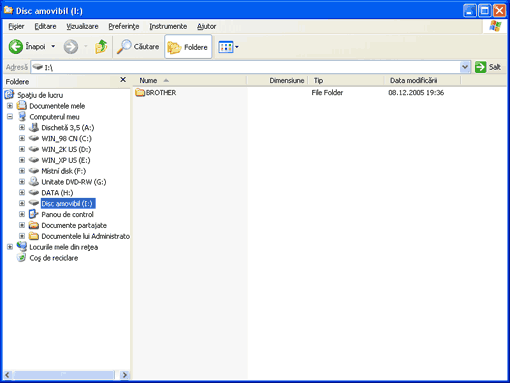Select the Coș de reciclare icon
510x383 pixels.
pos(22,258)
